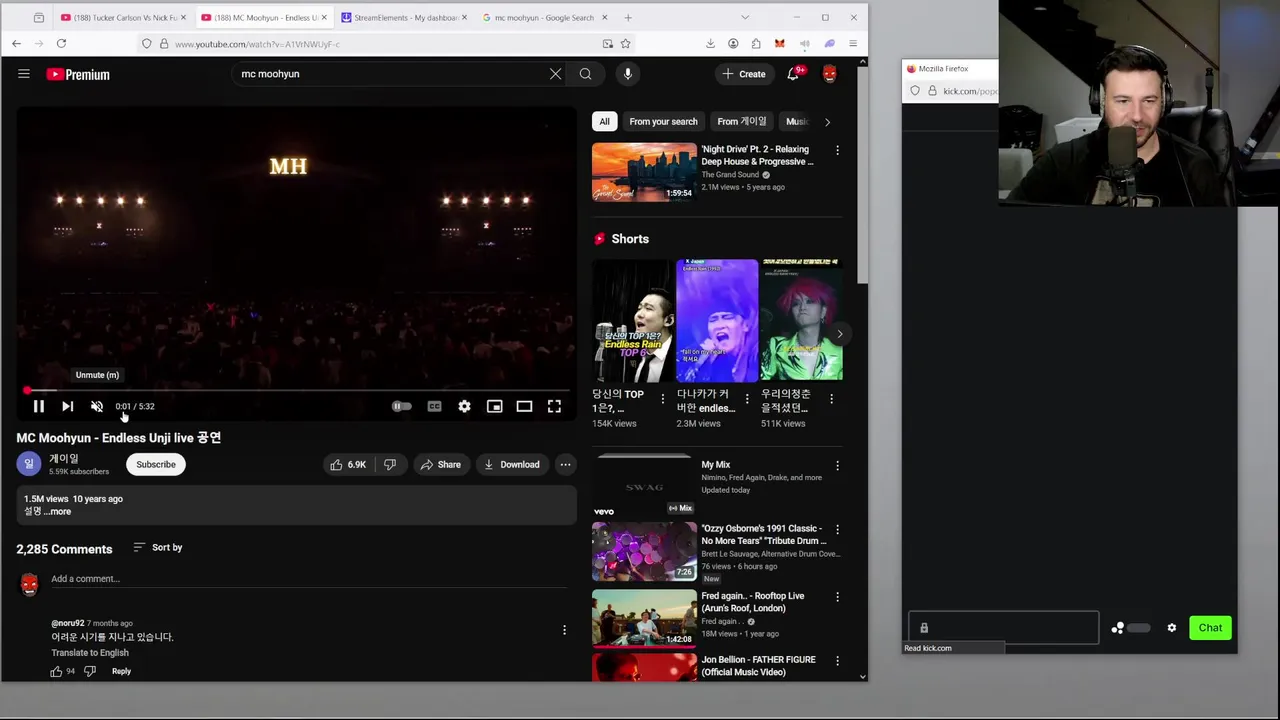Show more Shorts with the right arrow
The height and width of the screenshot is (720, 1280).
[x=839, y=334]
